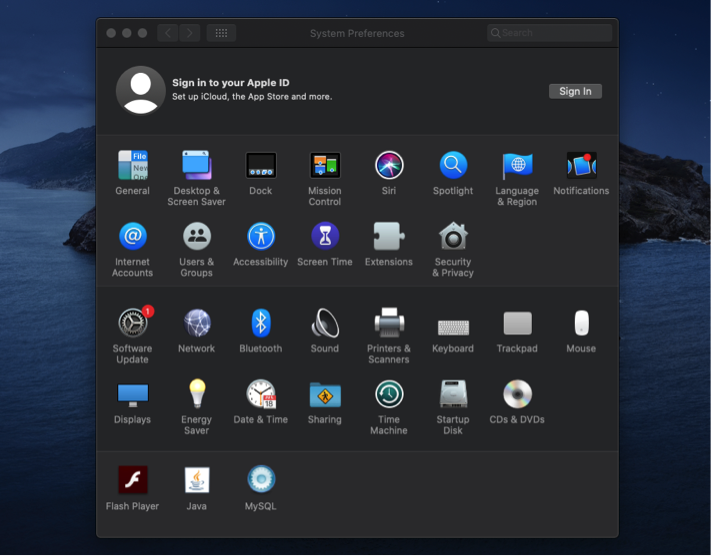Open the Network preferences pane
The width and height of the screenshot is (711, 556).
(x=197, y=323)
